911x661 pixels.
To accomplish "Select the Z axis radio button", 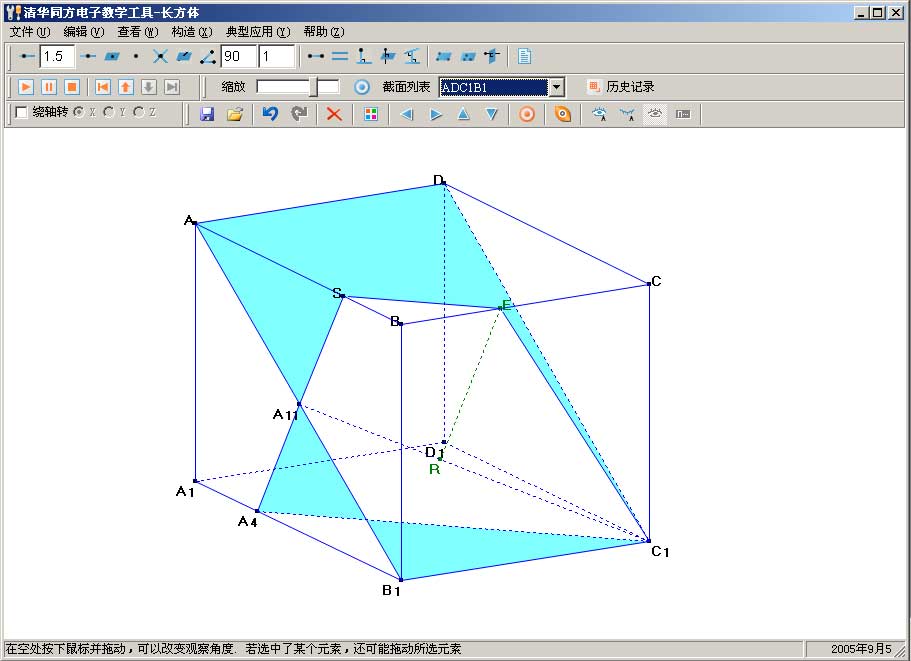I will [x=139, y=113].
